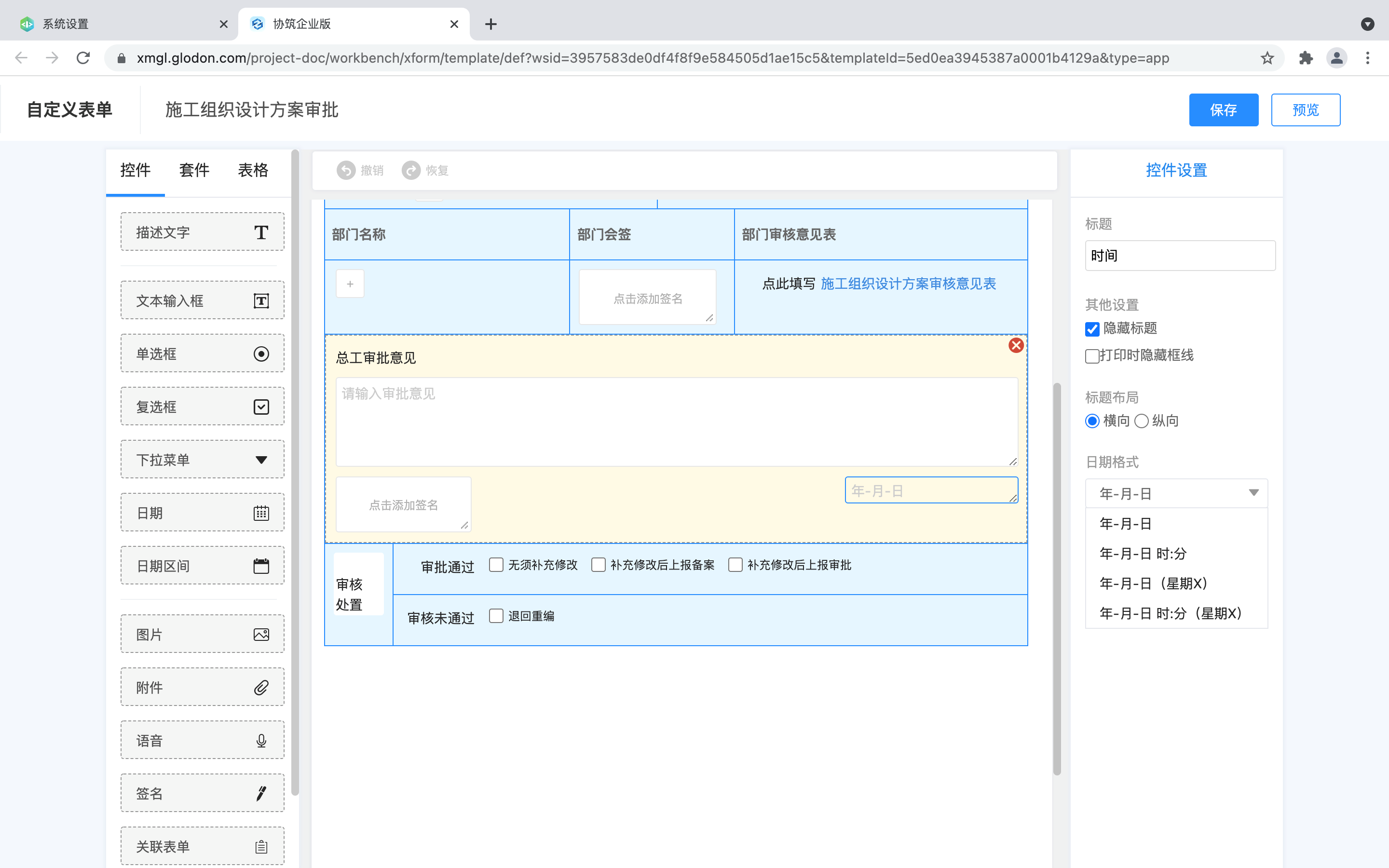Choose 纵向 title layout radio button
Viewport: 1389px width, 868px height.
(x=1141, y=421)
